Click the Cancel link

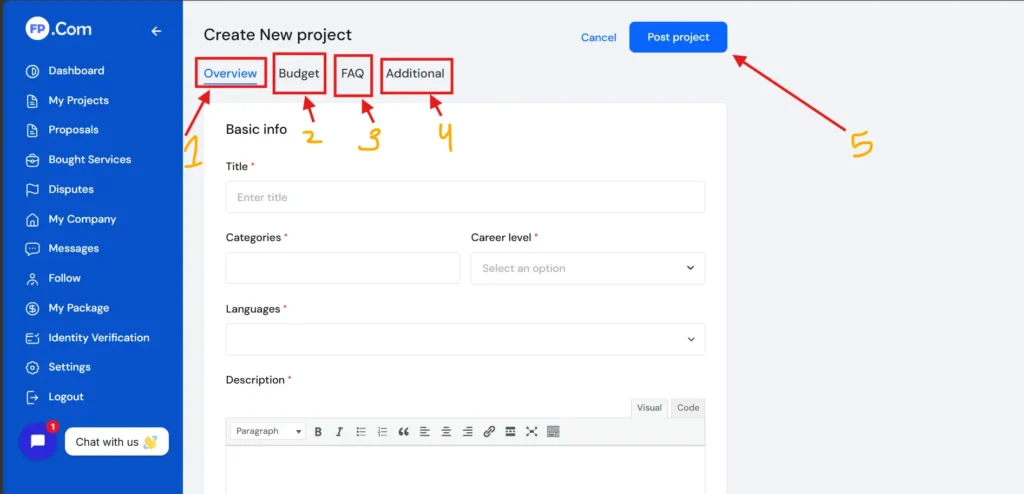point(598,38)
